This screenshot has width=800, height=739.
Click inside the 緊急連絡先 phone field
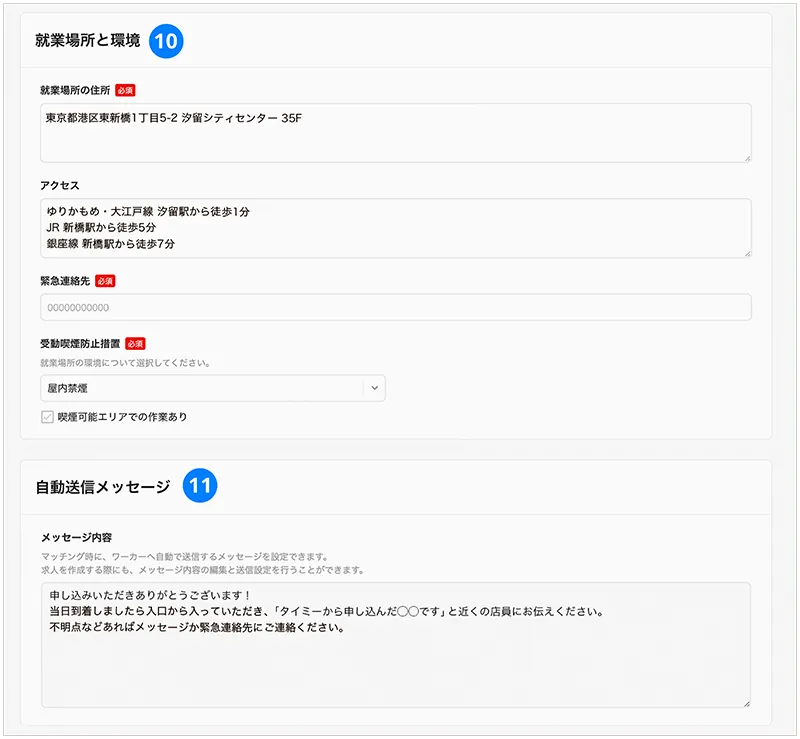tap(300, 306)
